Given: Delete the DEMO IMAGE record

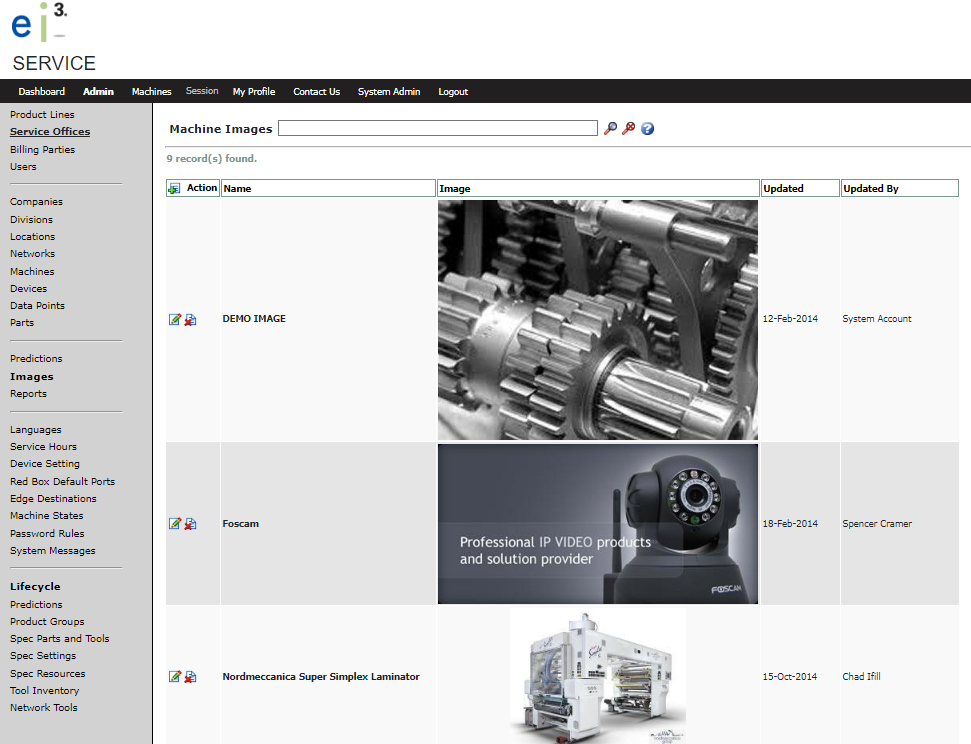Looking at the screenshot, I should (190, 319).
